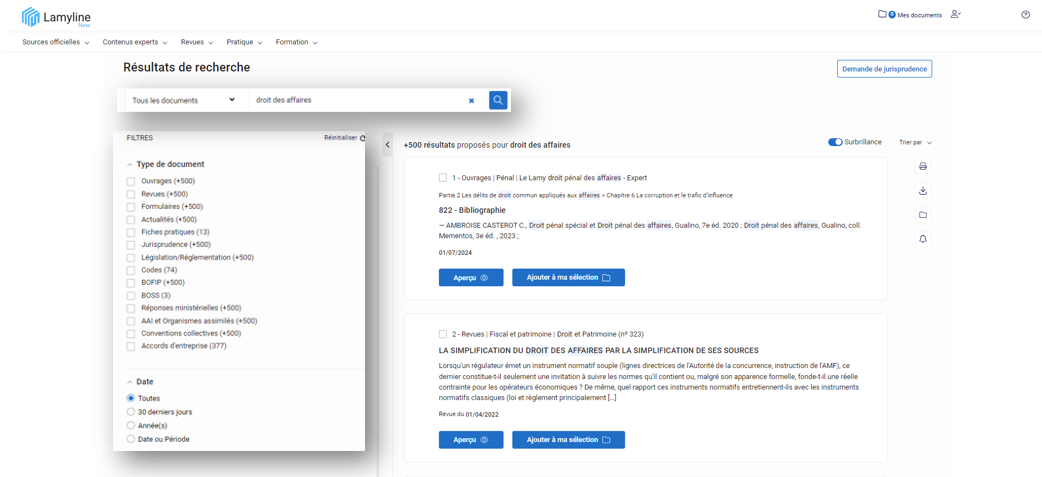Screen dimensions: 1042x477
Task: Click the bell alert icon
Action: point(922,239)
